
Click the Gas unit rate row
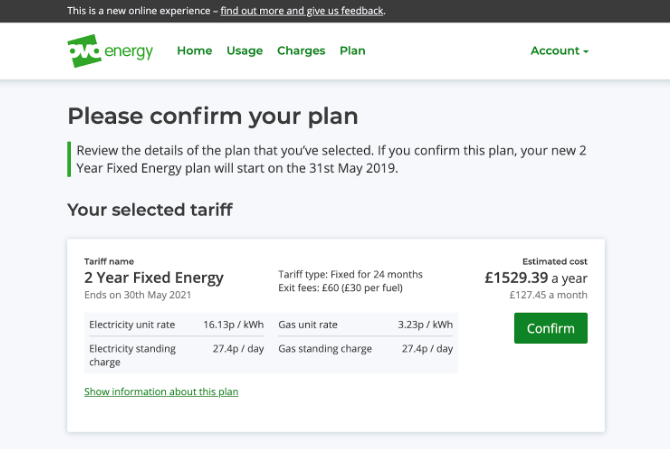coord(365,325)
